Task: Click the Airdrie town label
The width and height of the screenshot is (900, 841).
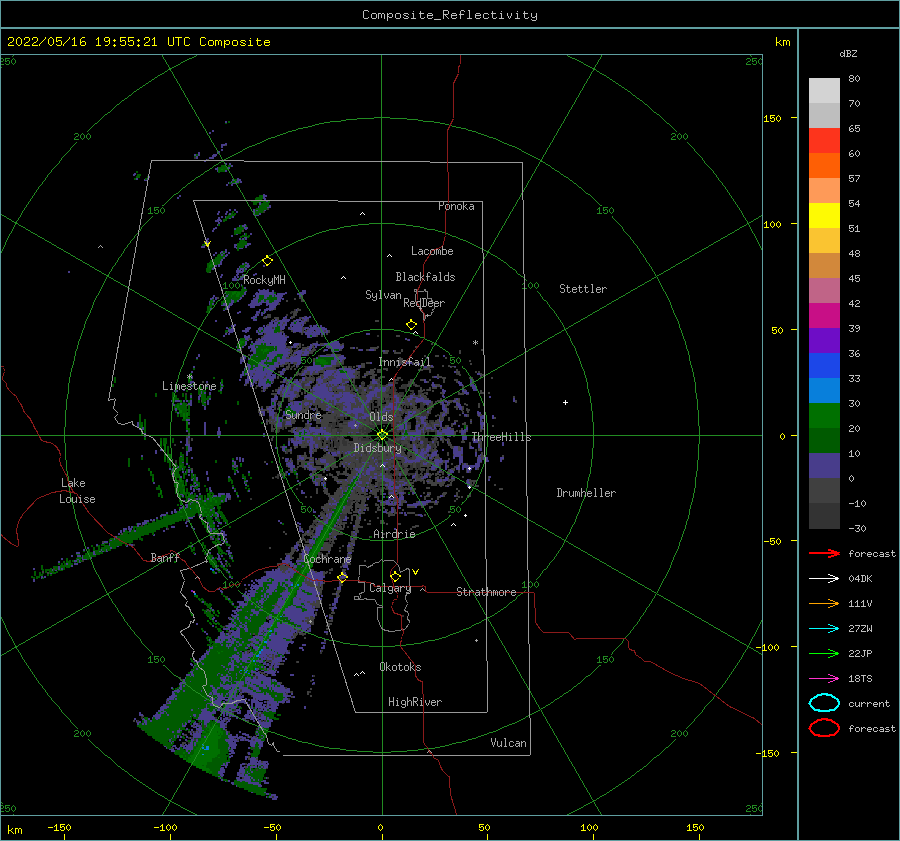Action: coord(394,534)
